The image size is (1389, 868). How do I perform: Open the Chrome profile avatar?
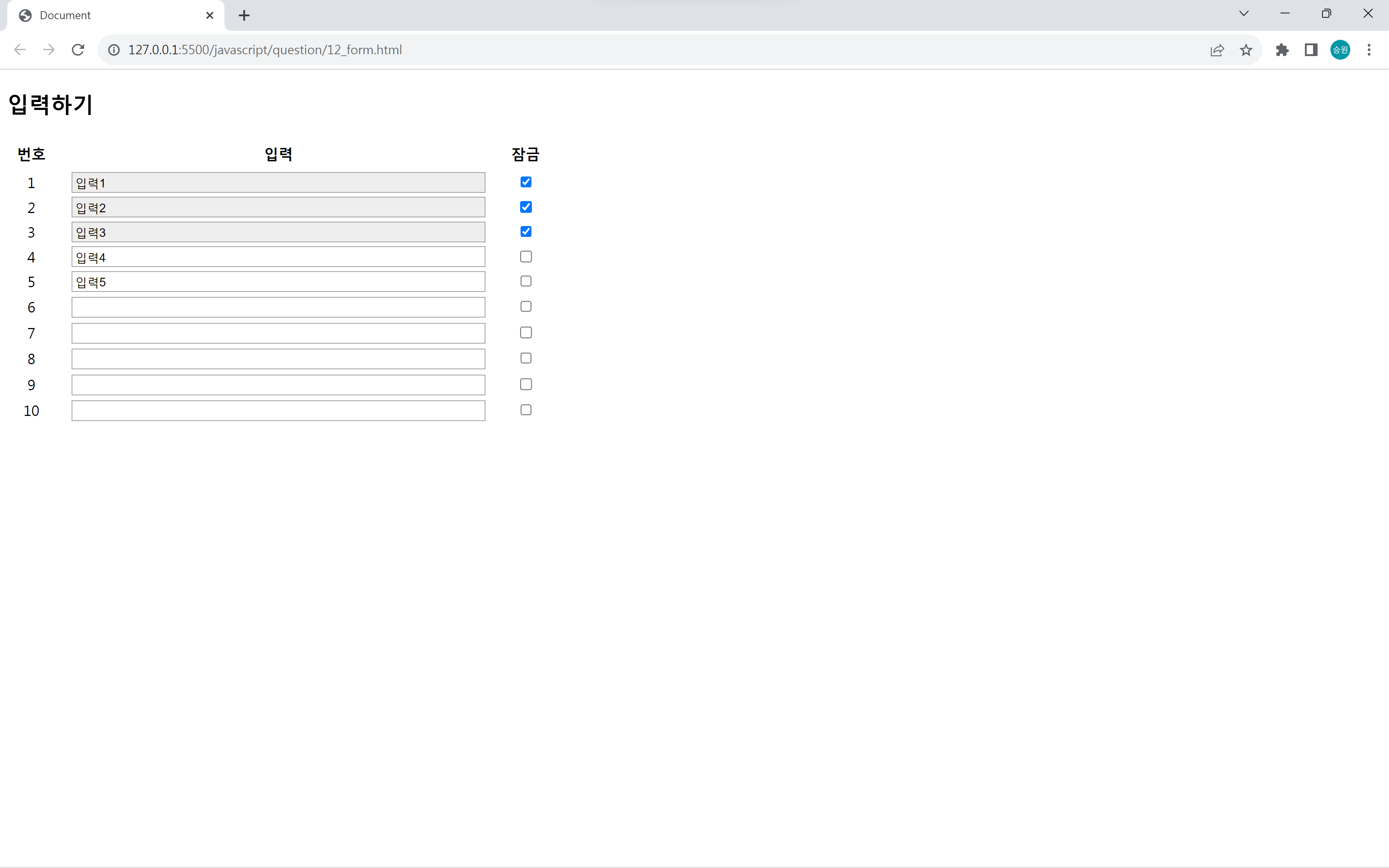tap(1340, 50)
